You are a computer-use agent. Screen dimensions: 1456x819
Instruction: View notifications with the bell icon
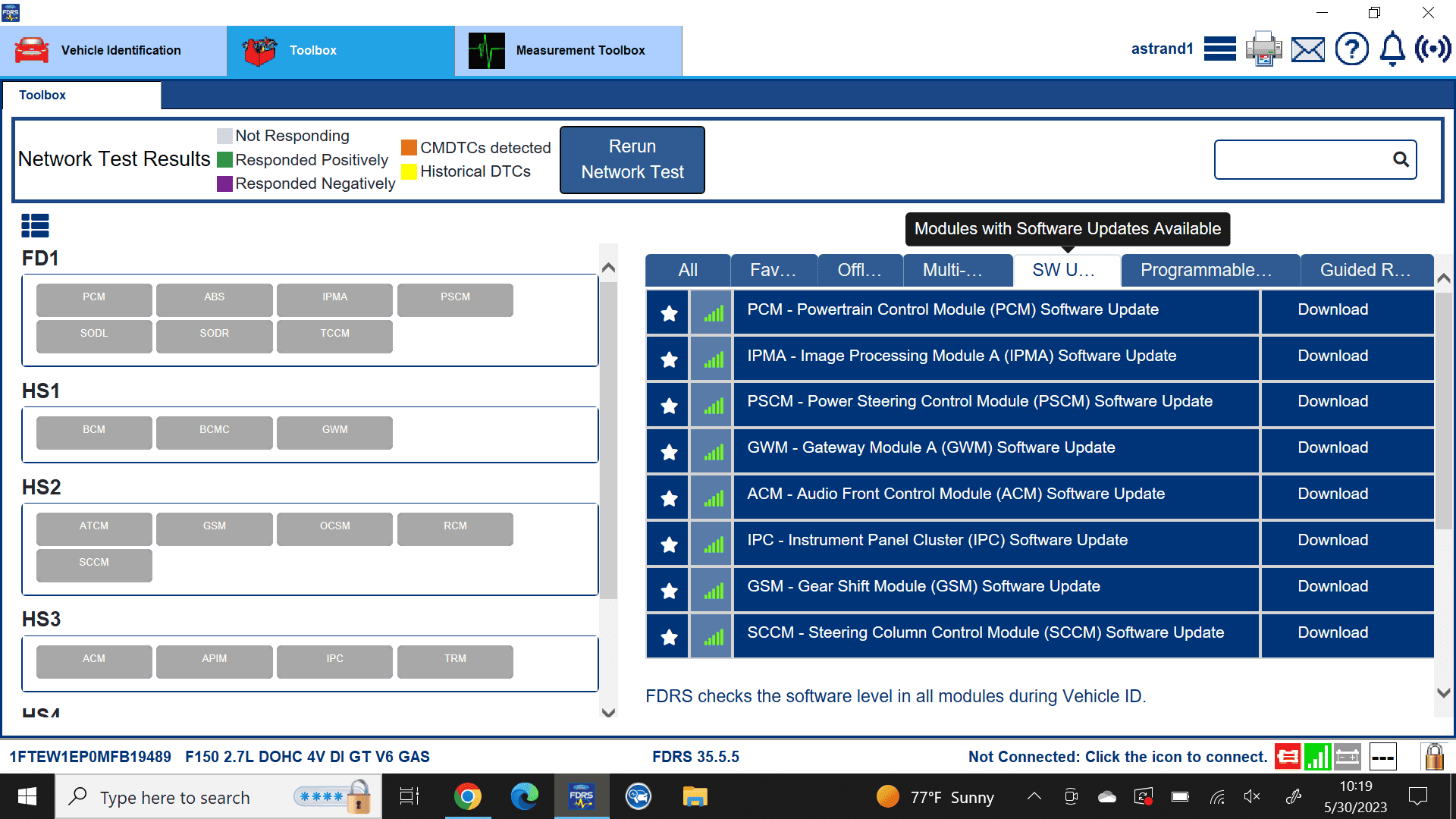(1392, 49)
